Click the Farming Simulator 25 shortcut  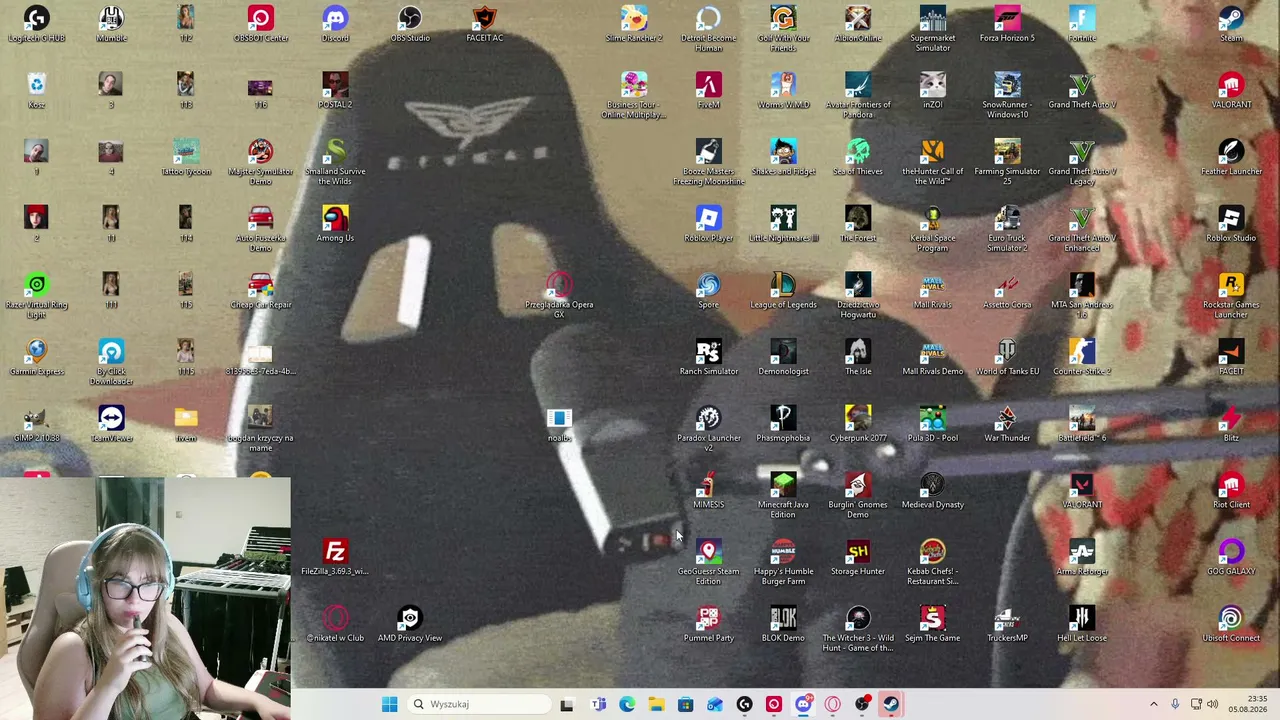pyautogui.click(x=1007, y=163)
